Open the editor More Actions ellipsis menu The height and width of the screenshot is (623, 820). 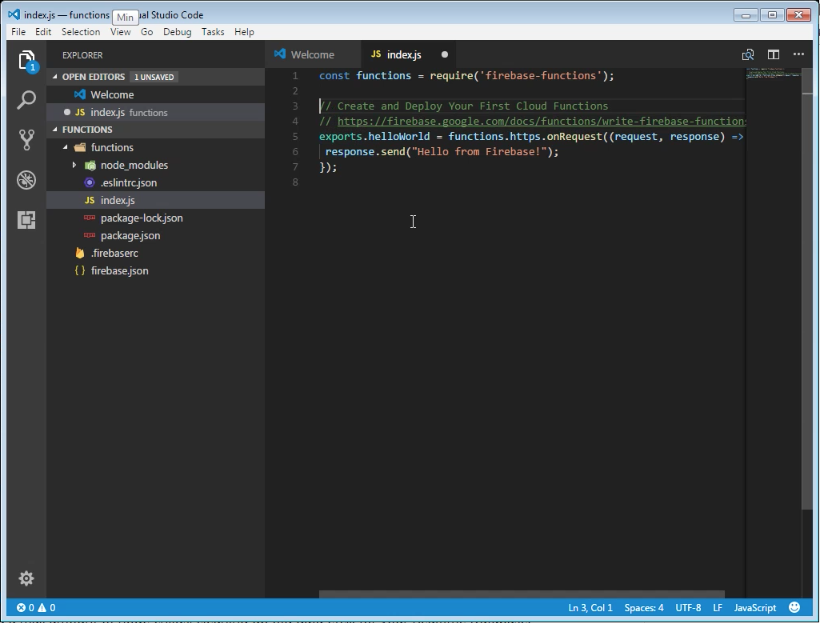click(x=799, y=54)
